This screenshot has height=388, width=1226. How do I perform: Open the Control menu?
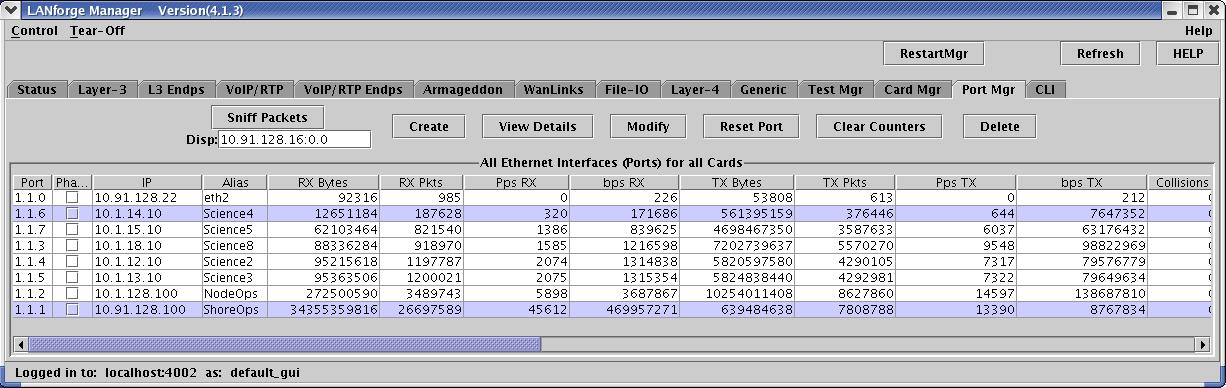[x=34, y=31]
